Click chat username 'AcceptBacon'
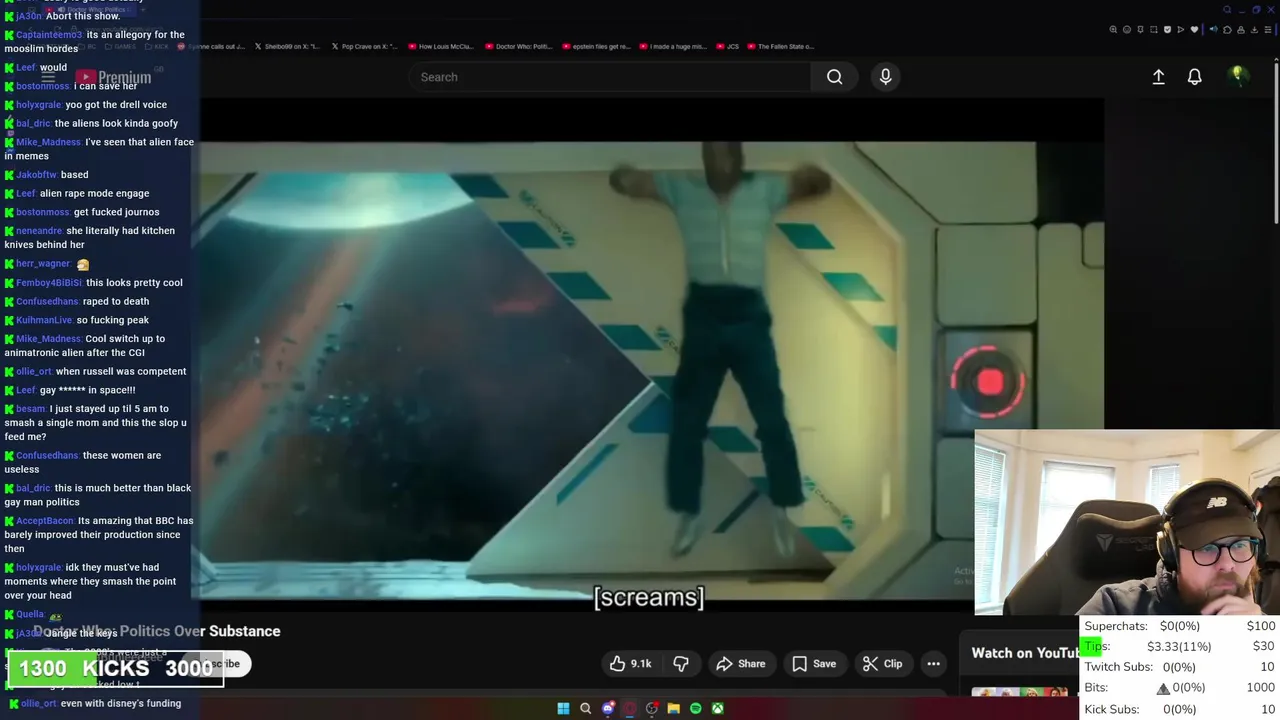Screen dimensions: 1280x720 45,521
